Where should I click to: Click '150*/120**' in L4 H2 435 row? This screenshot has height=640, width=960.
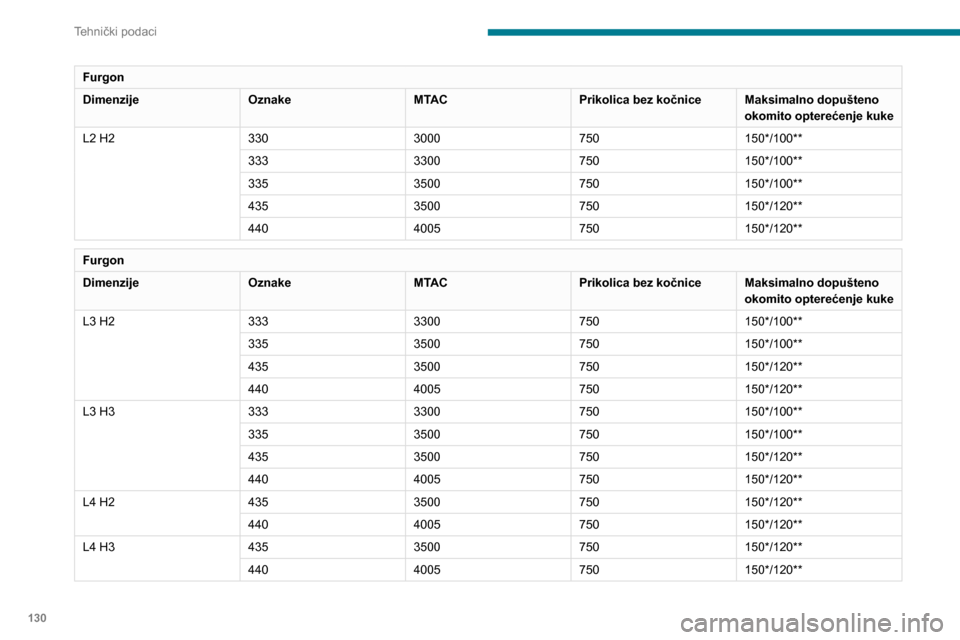[773, 502]
